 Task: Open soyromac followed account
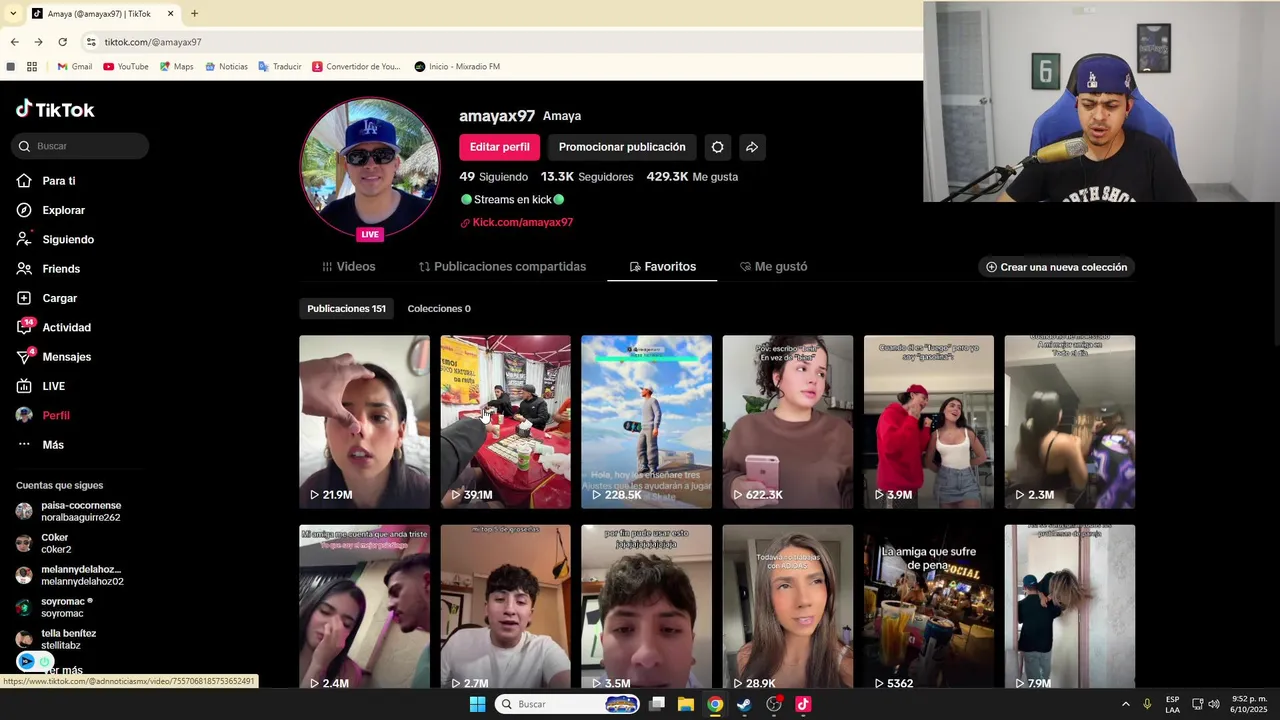pos(55,607)
